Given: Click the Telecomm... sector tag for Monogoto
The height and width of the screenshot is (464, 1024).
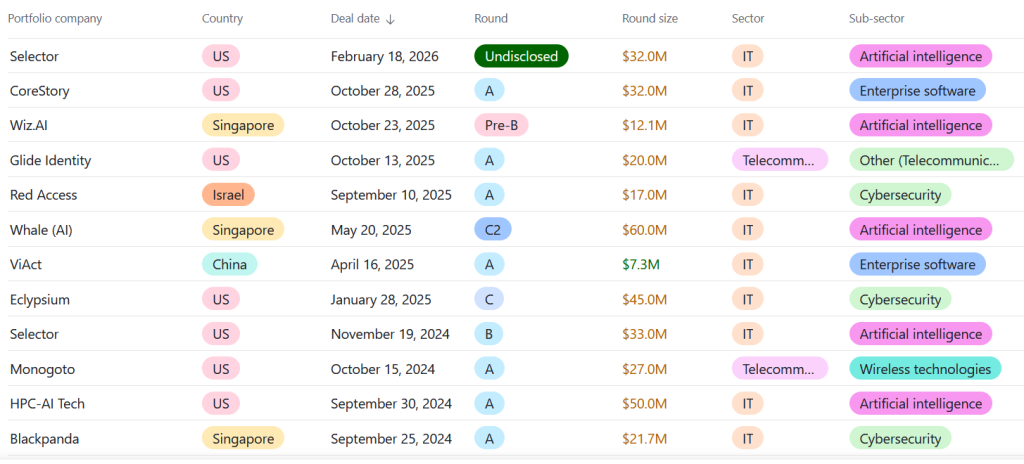Looking at the screenshot, I should pyautogui.click(x=779, y=369).
